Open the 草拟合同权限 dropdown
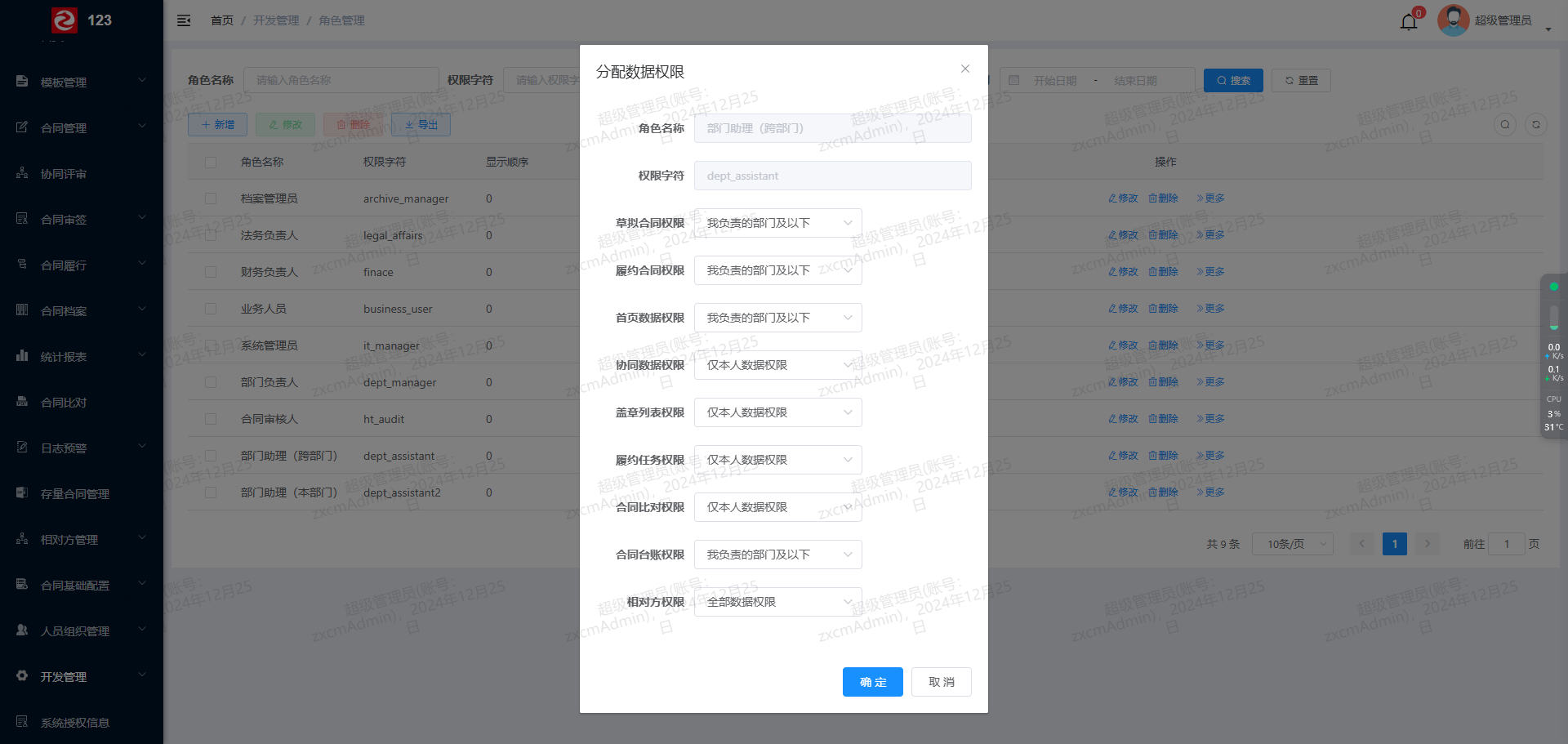The width and height of the screenshot is (1568, 744). click(x=777, y=223)
